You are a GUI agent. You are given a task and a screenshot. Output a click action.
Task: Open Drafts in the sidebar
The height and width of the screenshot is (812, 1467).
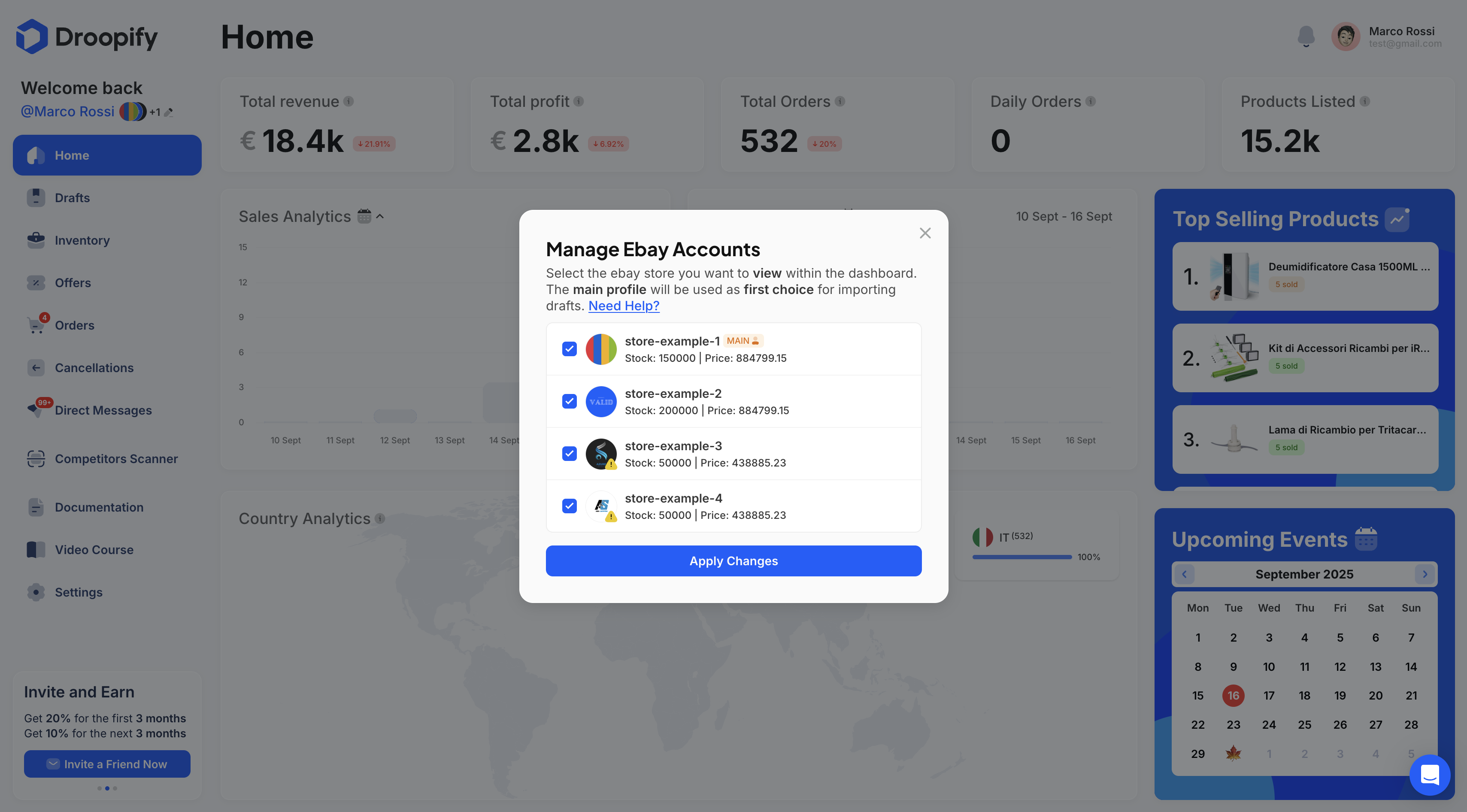click(107, 197)
